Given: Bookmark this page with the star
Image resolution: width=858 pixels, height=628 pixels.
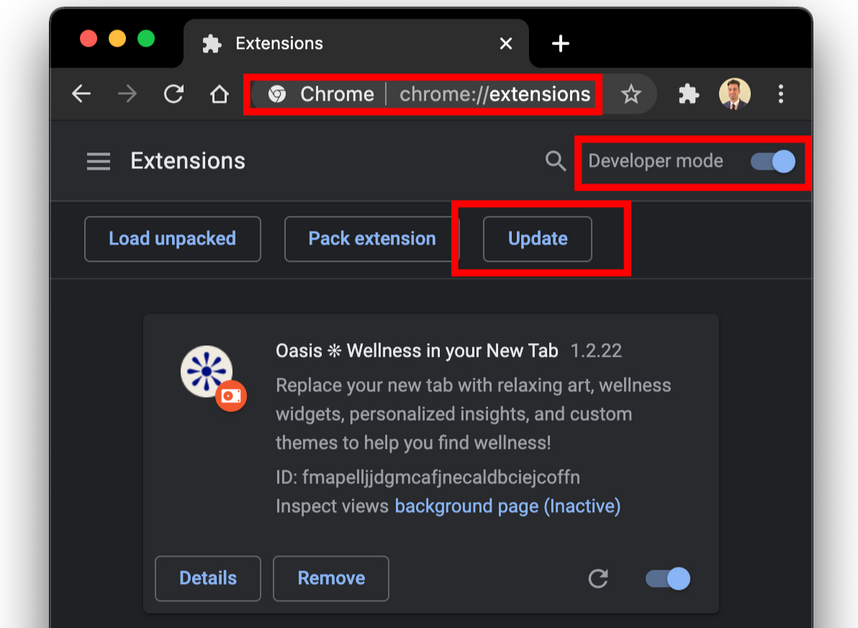Looking at the screenshot, I should pos(630,94).
